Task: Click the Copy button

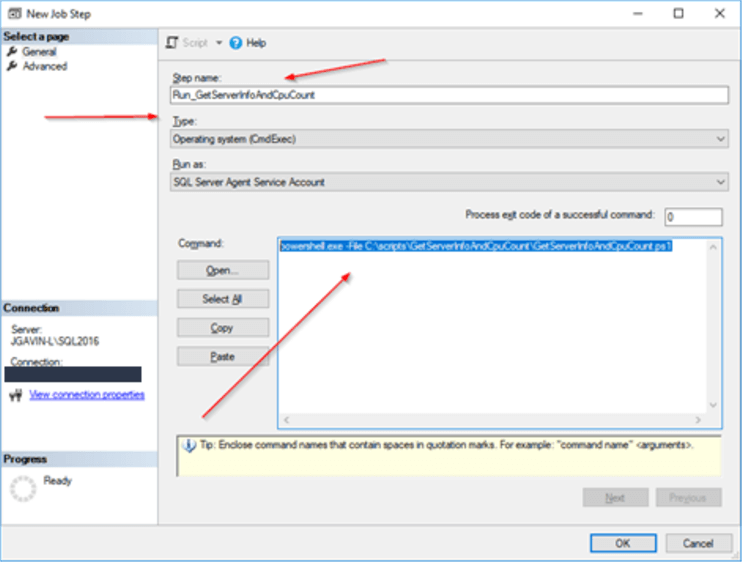Action: coord(223,328)
